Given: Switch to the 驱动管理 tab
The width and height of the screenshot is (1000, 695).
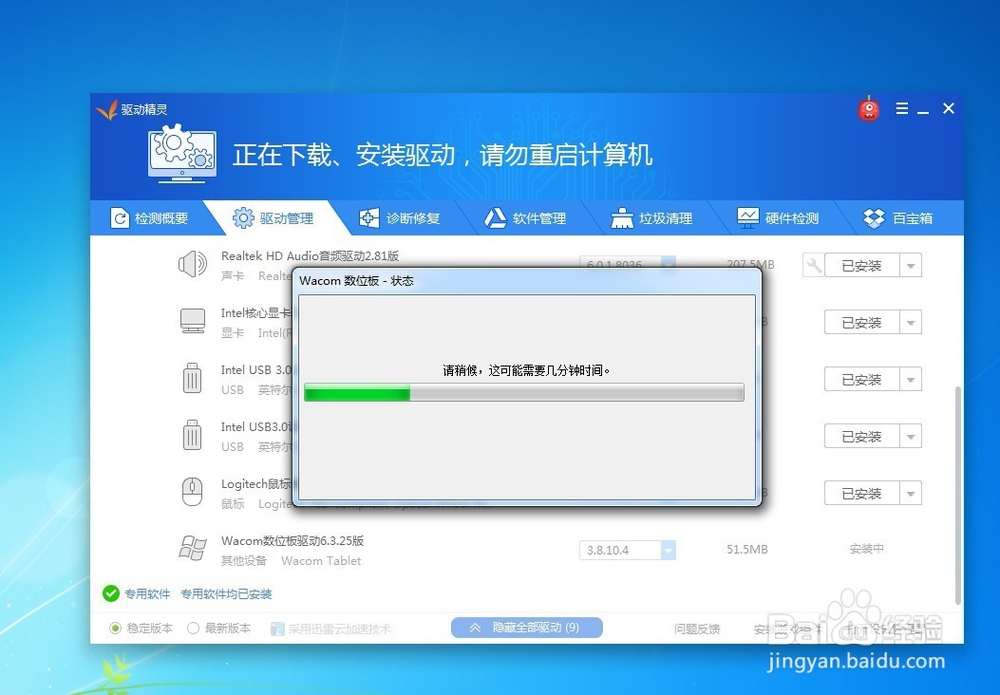Looking at the screenshot, I should 273,219.
